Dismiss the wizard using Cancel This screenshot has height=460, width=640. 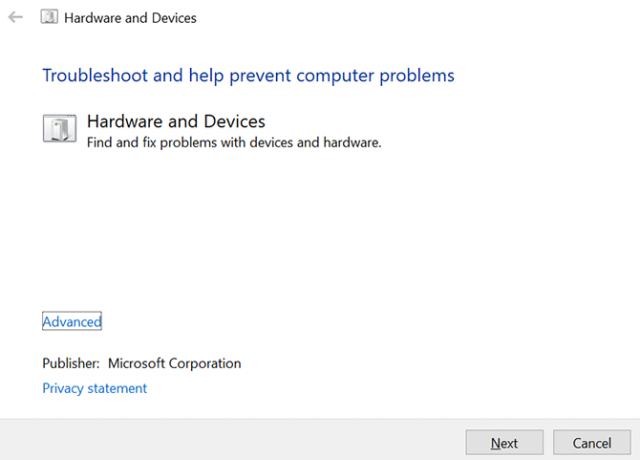point(592,442)
